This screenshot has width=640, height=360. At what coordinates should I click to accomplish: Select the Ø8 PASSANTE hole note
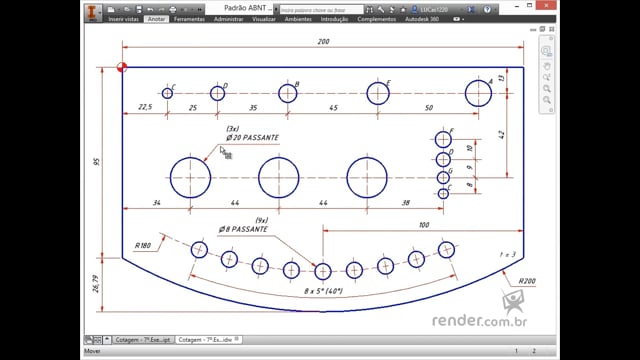click(243, 229)
